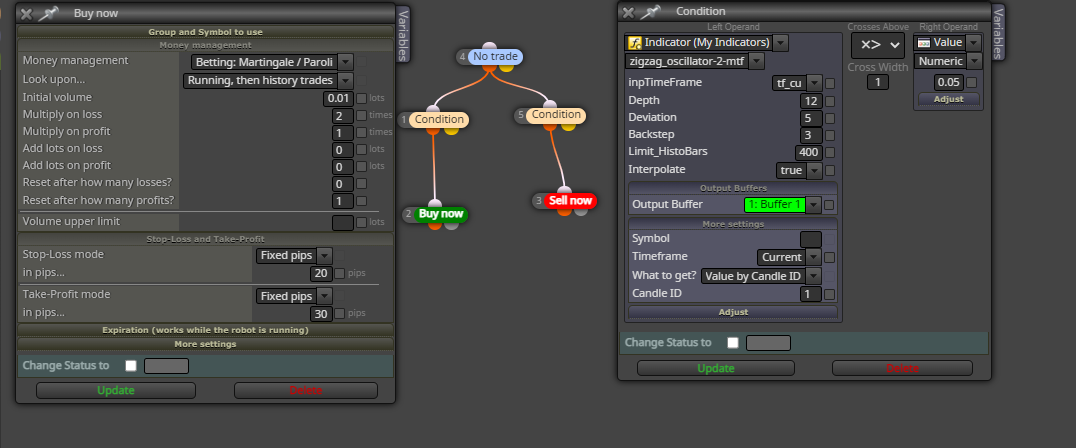Select the No trade block
This screenshot has height=448, width=1076.
point(495,56)
